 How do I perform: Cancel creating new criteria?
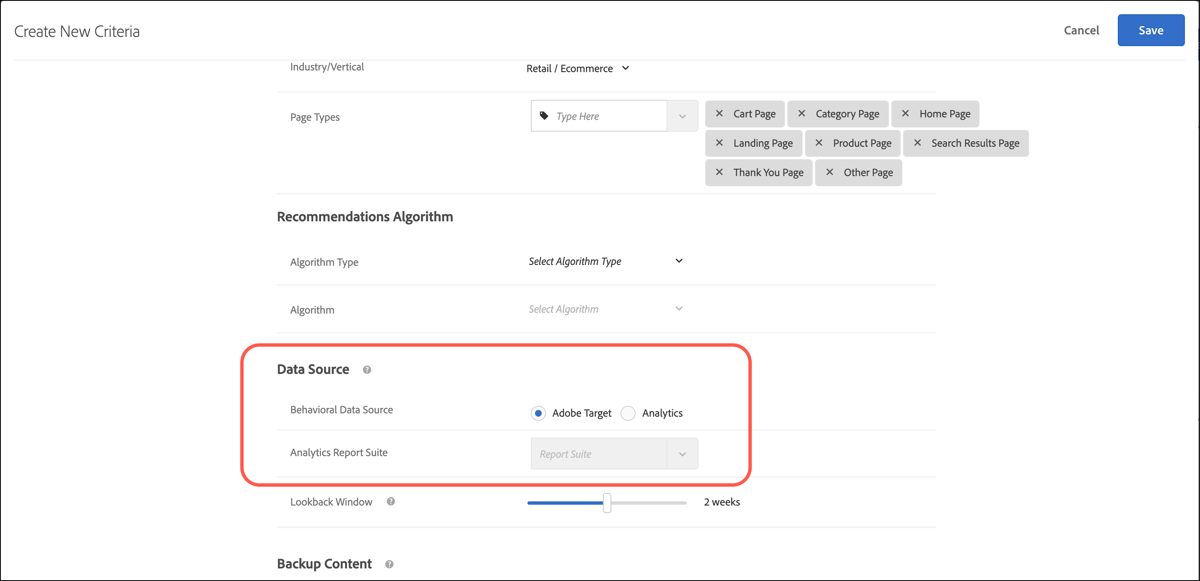pos(1081,30)
